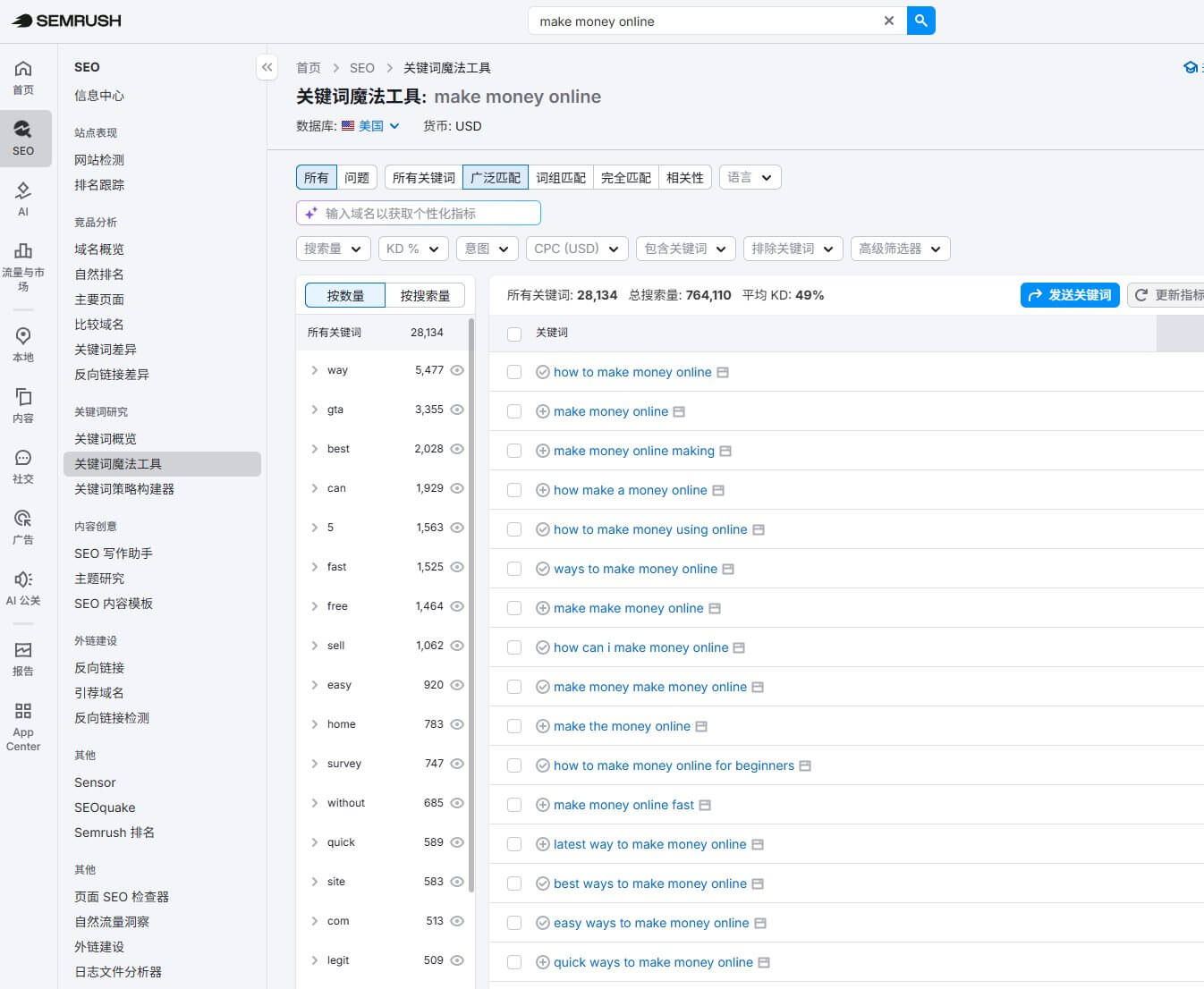
Task: Clear the search box with X icon
Action: [888, 21]
